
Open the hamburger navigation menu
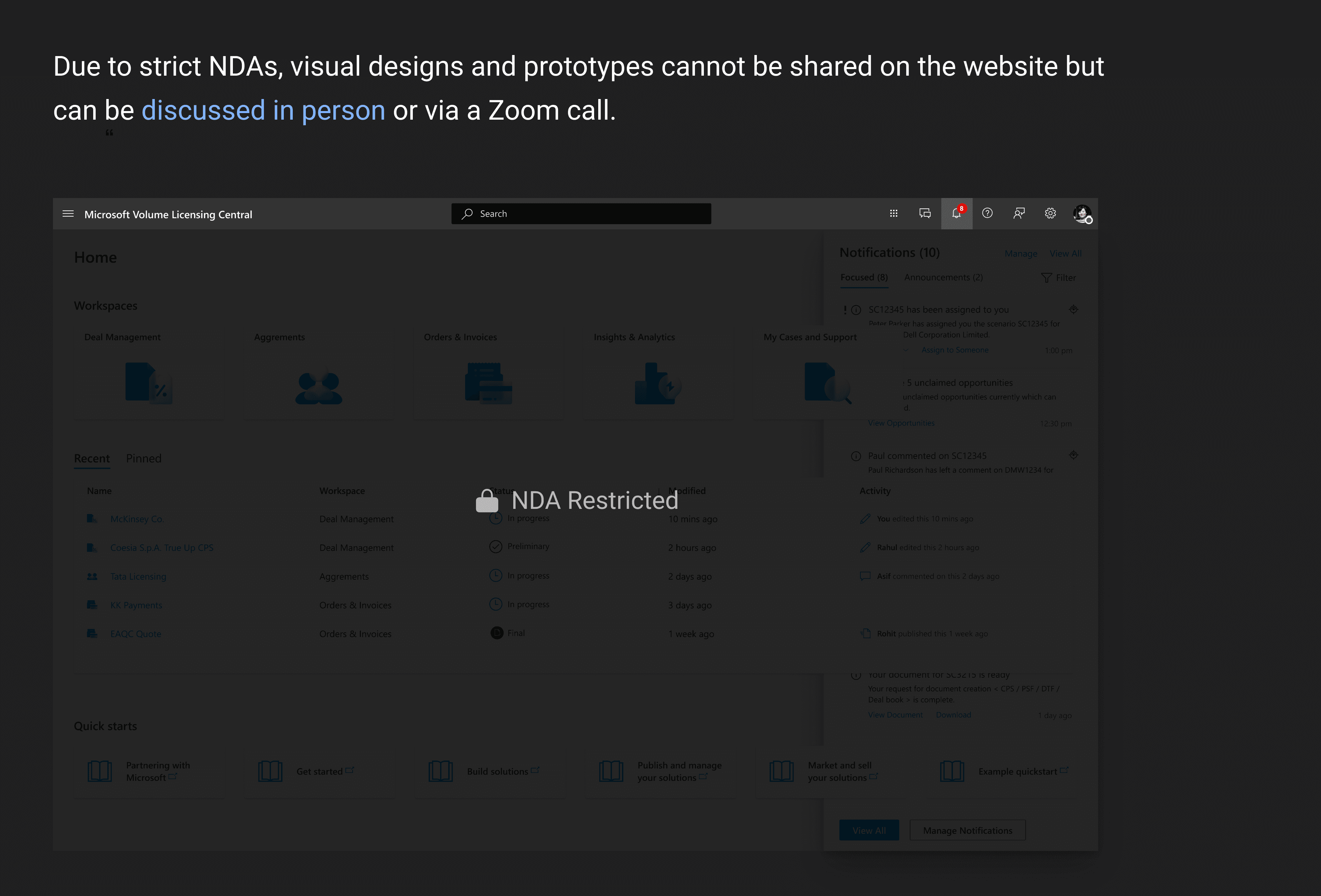pyautogui.click(x=68, y=214)
